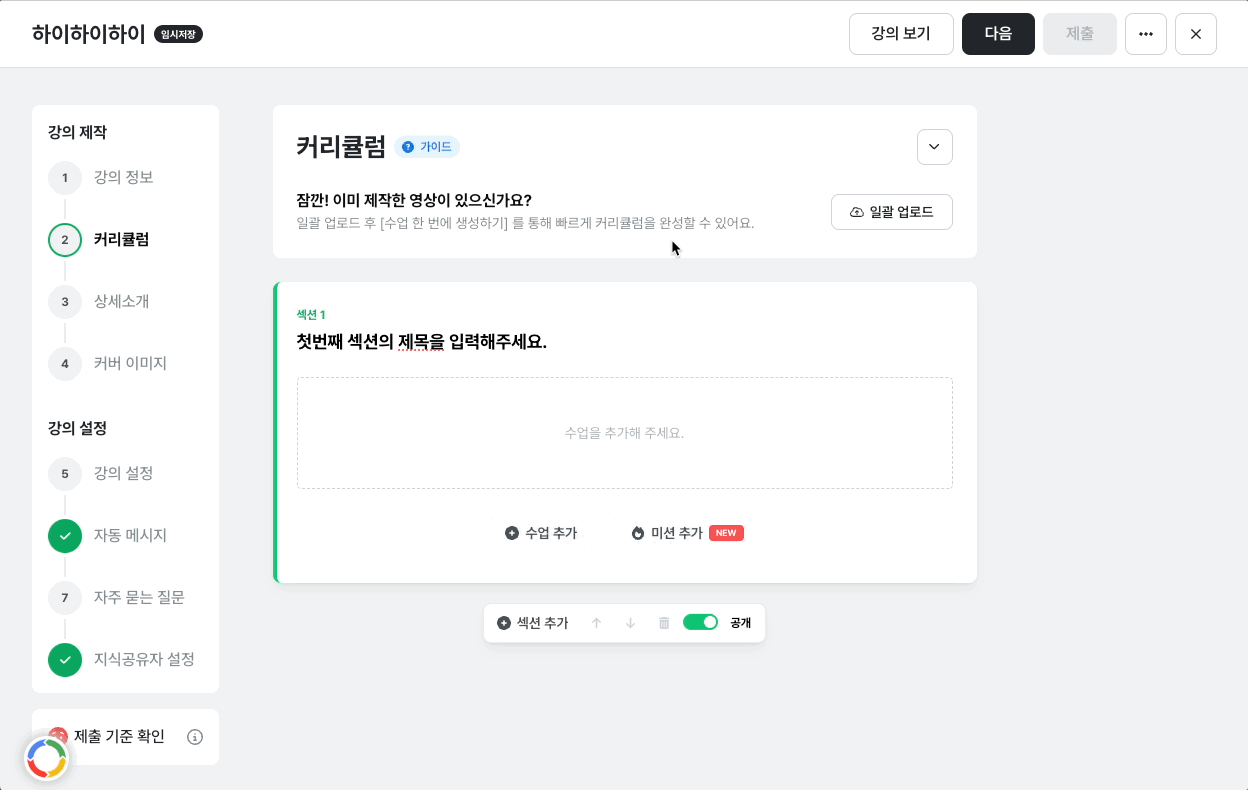Click the 수업 추가 plus button
Viewport: 1248px width, 790px height.
(541, 533)
